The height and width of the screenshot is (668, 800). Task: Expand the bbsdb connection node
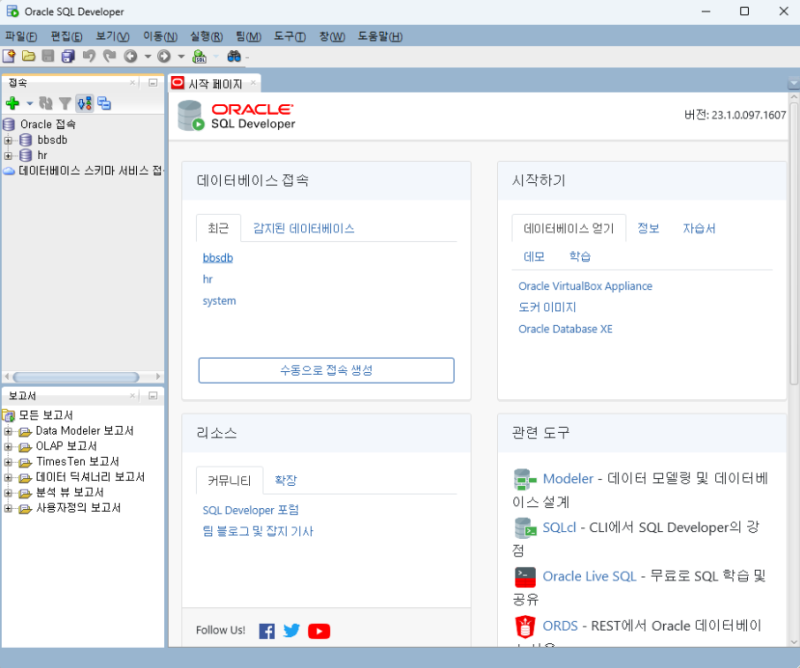click(8, 139)
